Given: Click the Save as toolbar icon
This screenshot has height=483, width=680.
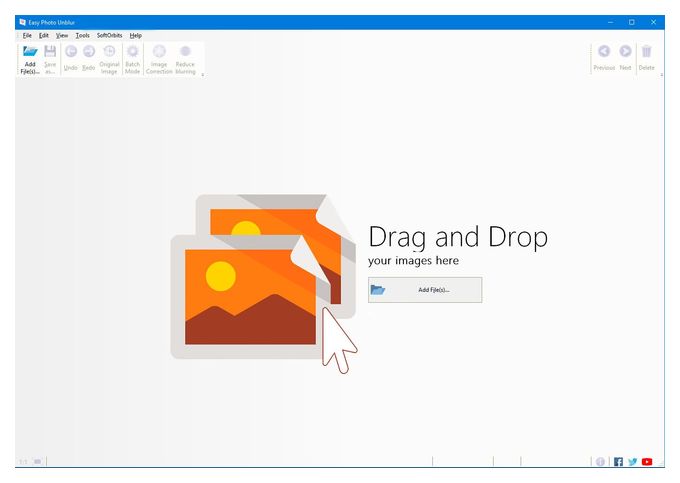Looking at the screenshot, I should 50,59.
